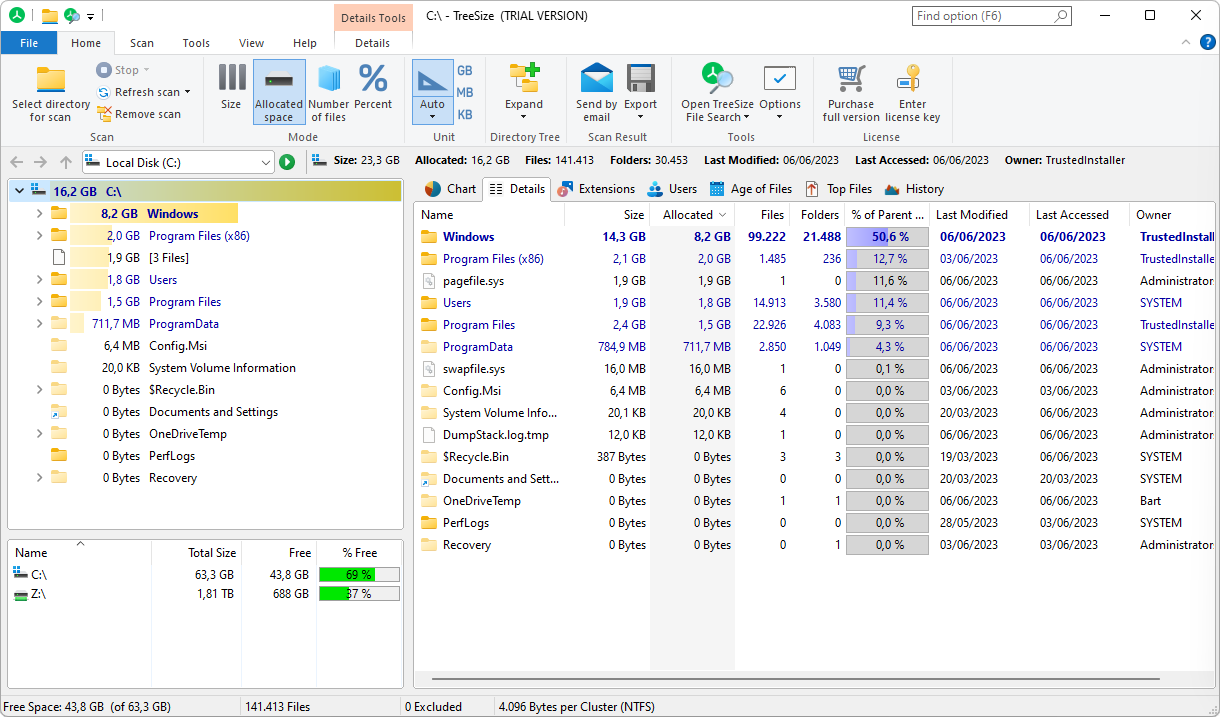Open the Extensions view tab

(596, 188)
